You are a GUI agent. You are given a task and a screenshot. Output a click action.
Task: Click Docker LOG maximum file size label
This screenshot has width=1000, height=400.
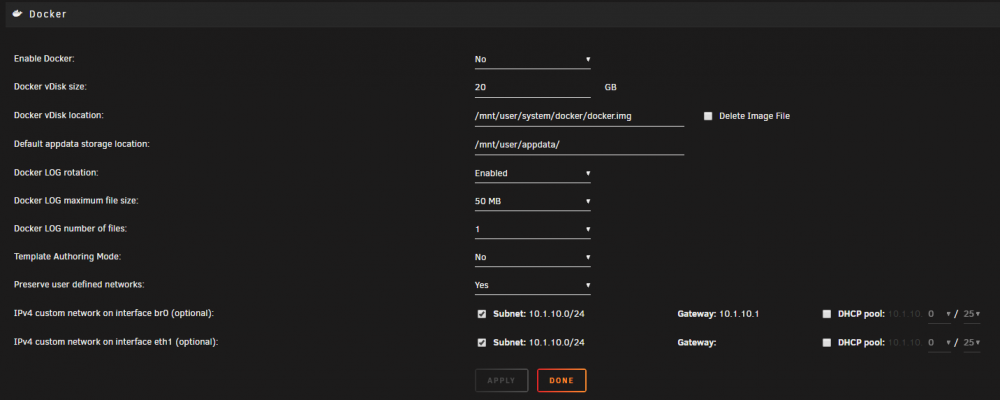point(77,200)
